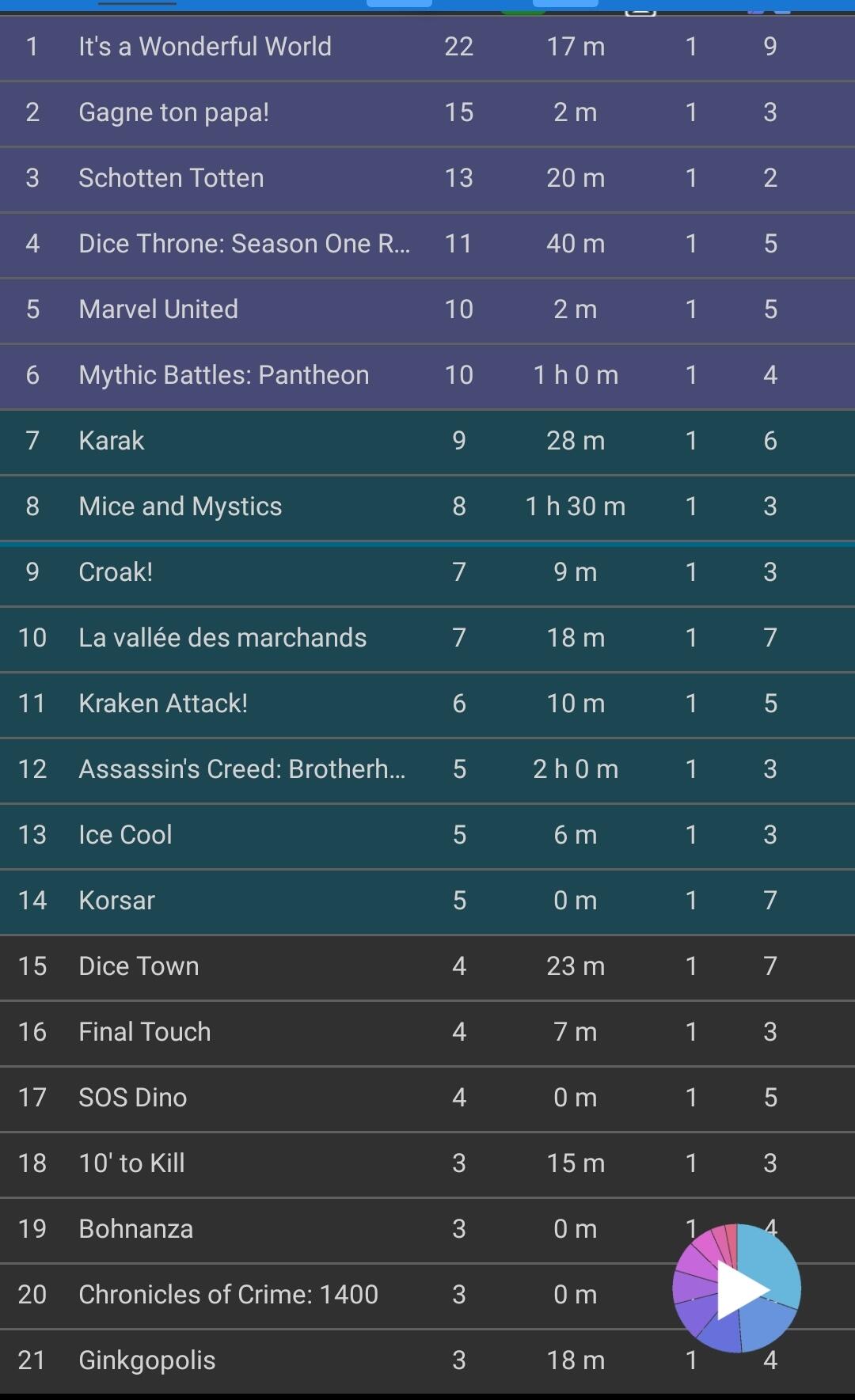Select the Gagne ton papa! entry
The image size is (855, 1400).
pyautogui.click(x=427, y=113)
